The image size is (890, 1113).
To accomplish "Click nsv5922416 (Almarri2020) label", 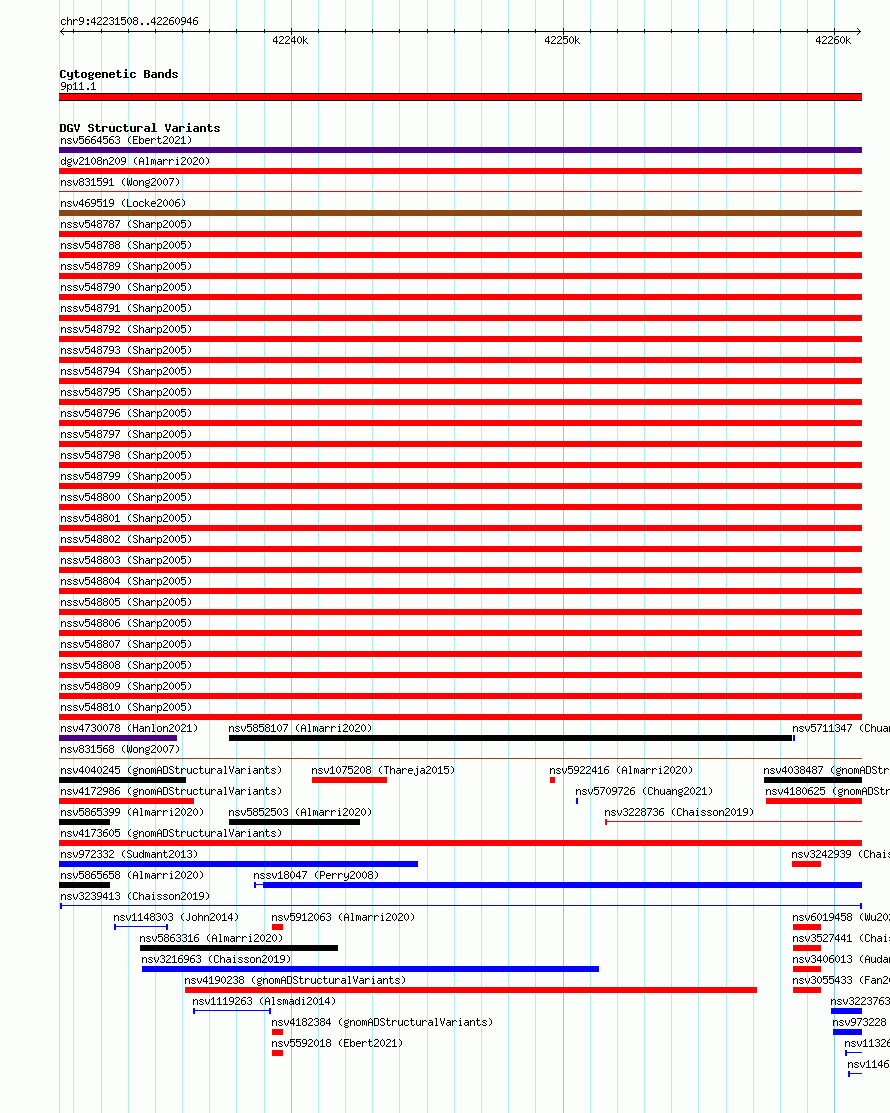I will pos(621,770).
